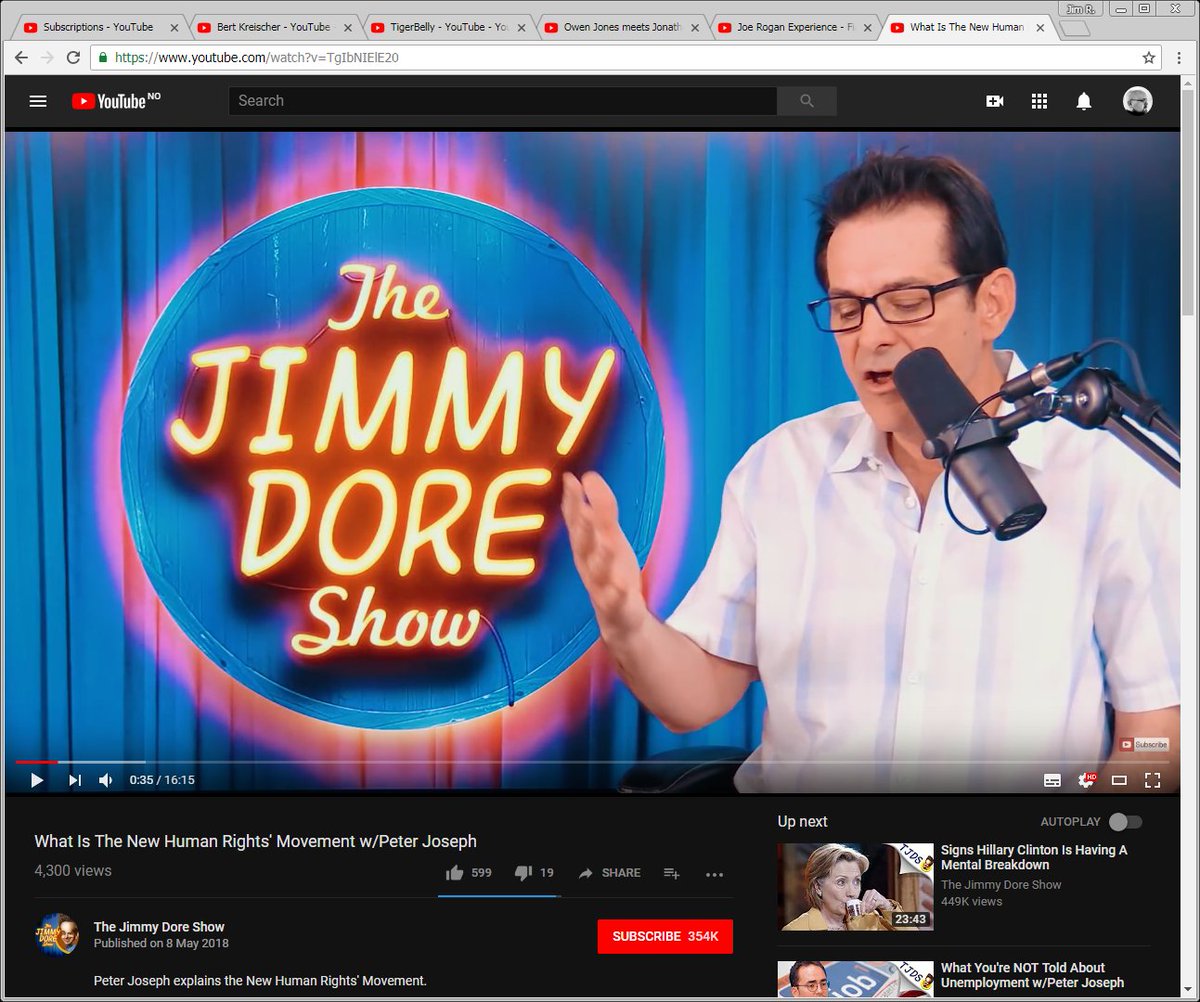Screen dimensions: 1200x1002
Task: Subscribe to The Jimmy Dore Show
Action: click(x=665, y=936)
